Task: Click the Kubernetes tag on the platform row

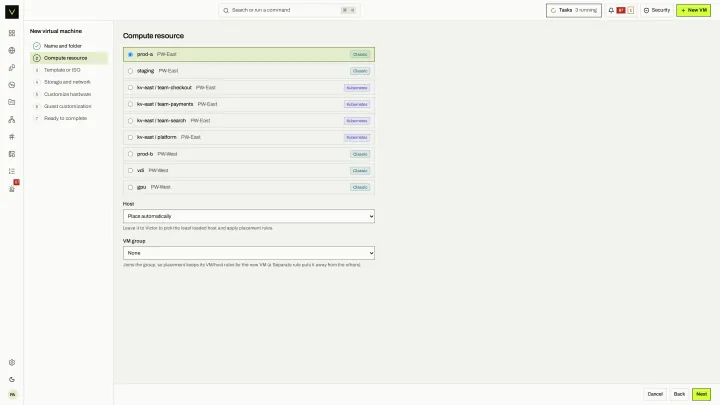Action: (357, 137)
